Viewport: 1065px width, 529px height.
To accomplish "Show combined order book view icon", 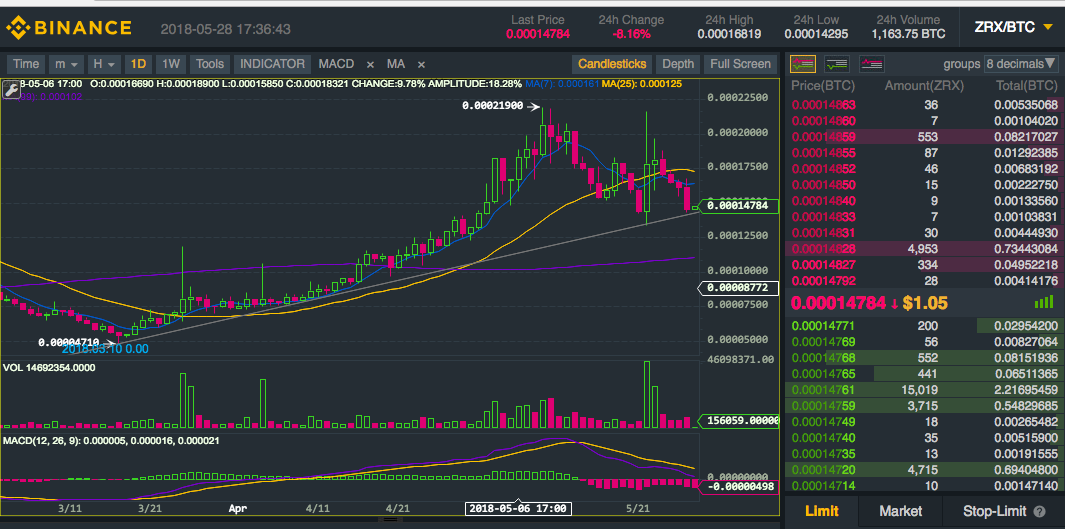I will (803, 65).
